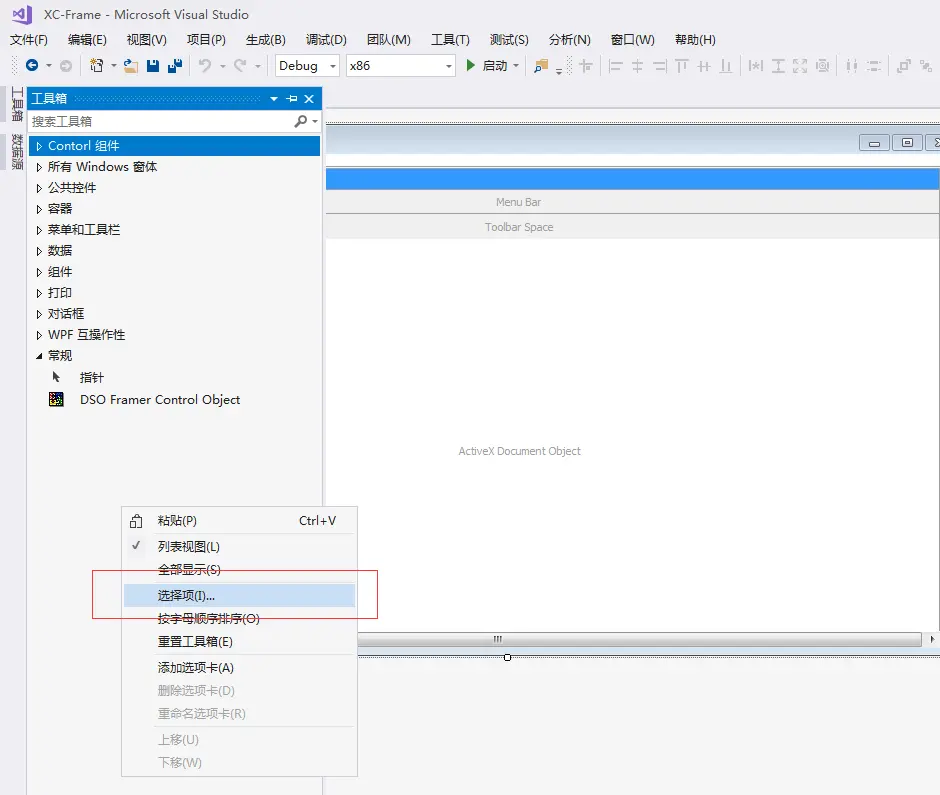Open the 帮助(H) menu
The height and width of the screenshot is (795, 940).
click(695, 40)
